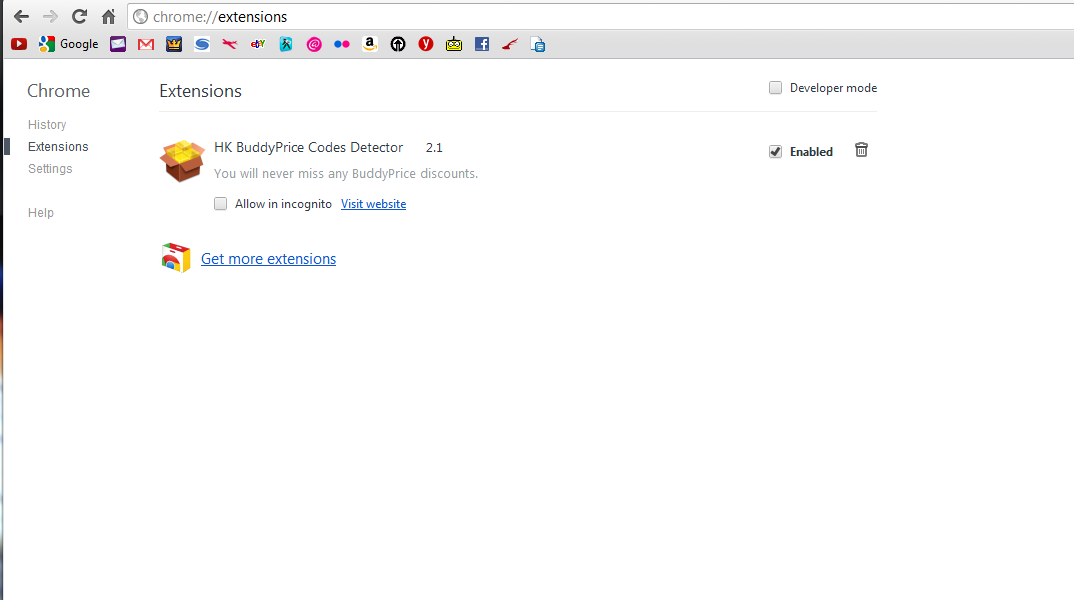Click the Extensions page heading
Viewport: 1074px width, 600px height.
(201, 91)
